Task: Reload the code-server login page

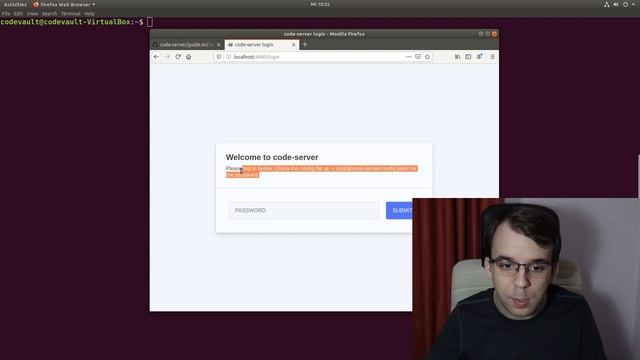Action: [x=178, y=57]
